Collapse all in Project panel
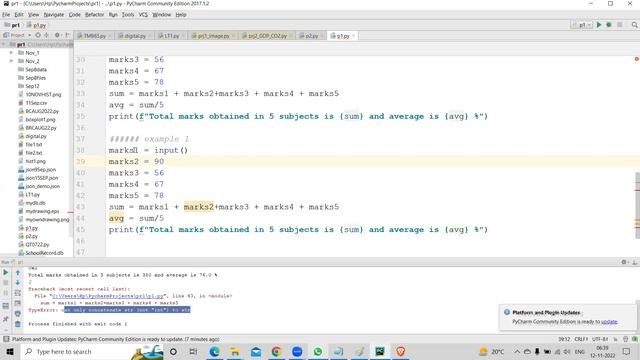The height and width of the screenshot is (360, 640). pyautogui.click(x=46, y=35)
